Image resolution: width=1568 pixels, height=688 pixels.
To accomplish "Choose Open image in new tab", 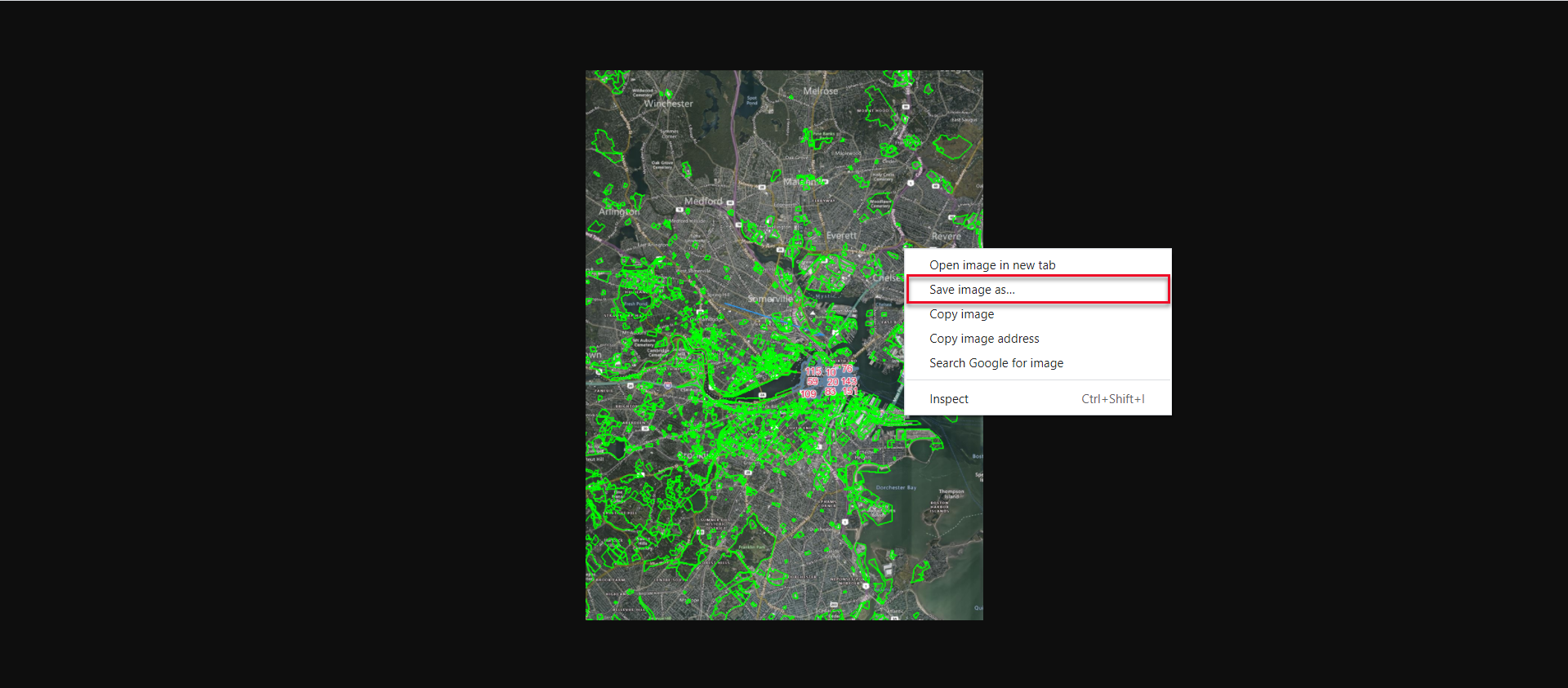I will (991, 265).
